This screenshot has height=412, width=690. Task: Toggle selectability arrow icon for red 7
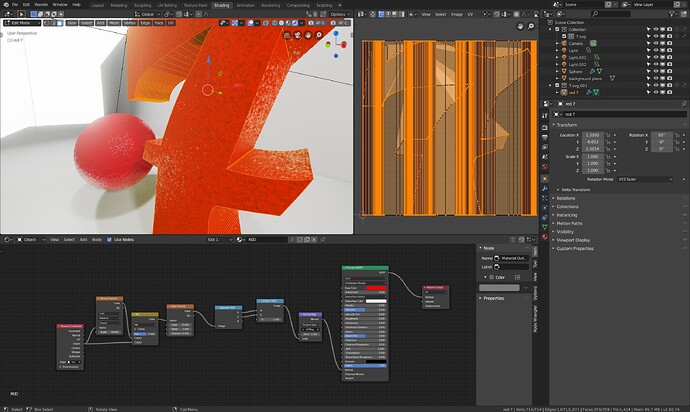(x=648, y=92)
